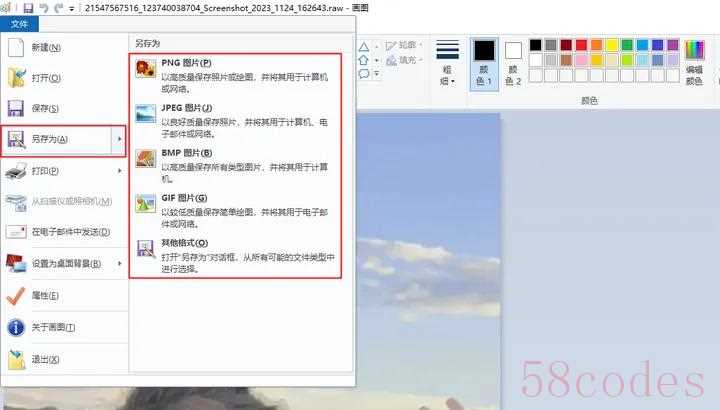Save as GIF 图片(G)
This screenshot has width=720, height=410.
click(235, 211)
